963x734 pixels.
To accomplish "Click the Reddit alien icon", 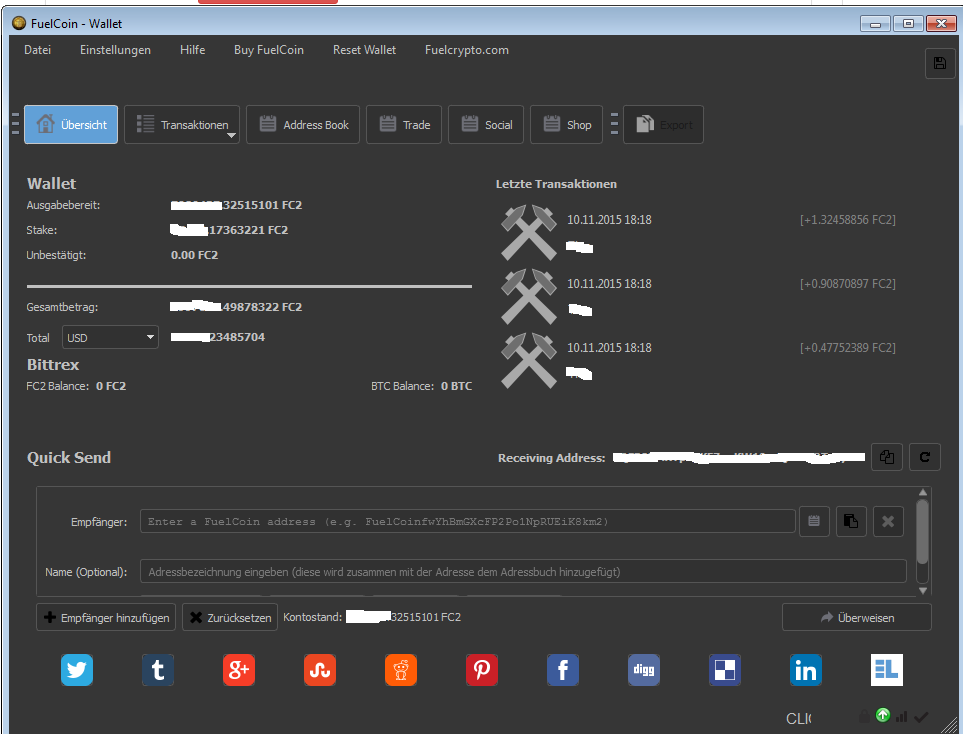I will 401,670.
